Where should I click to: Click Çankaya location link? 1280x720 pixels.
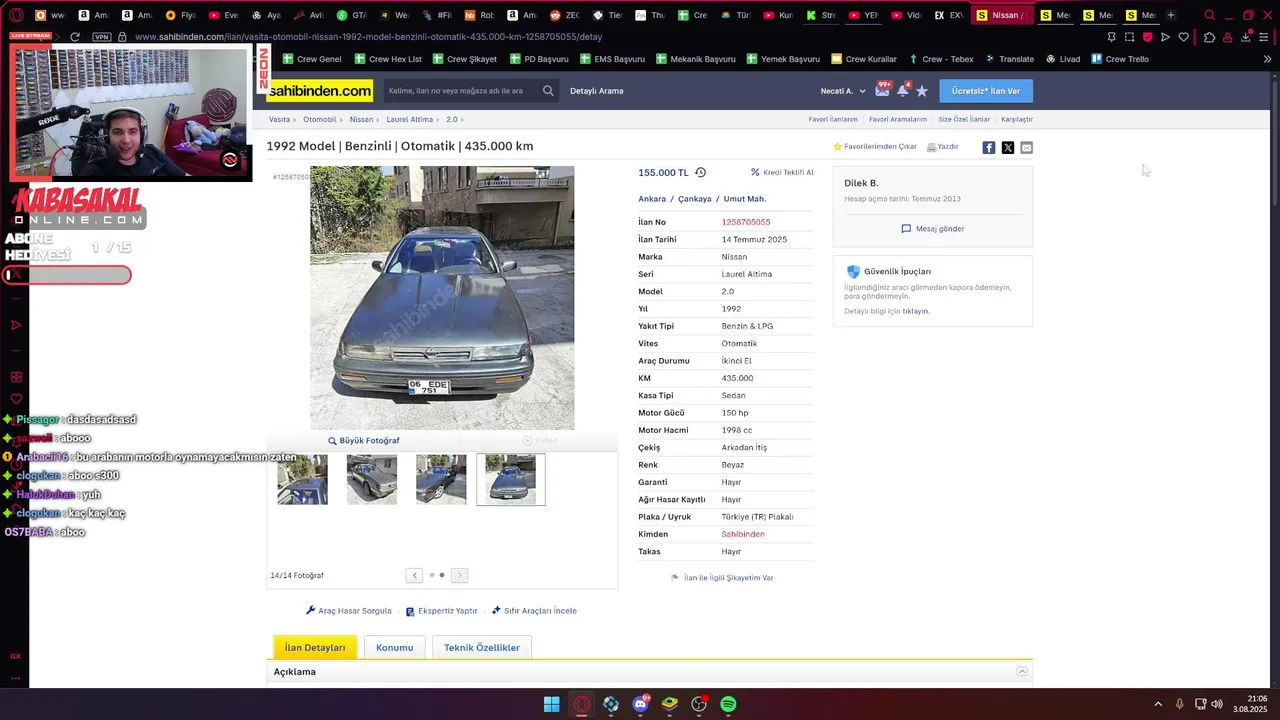695,199
